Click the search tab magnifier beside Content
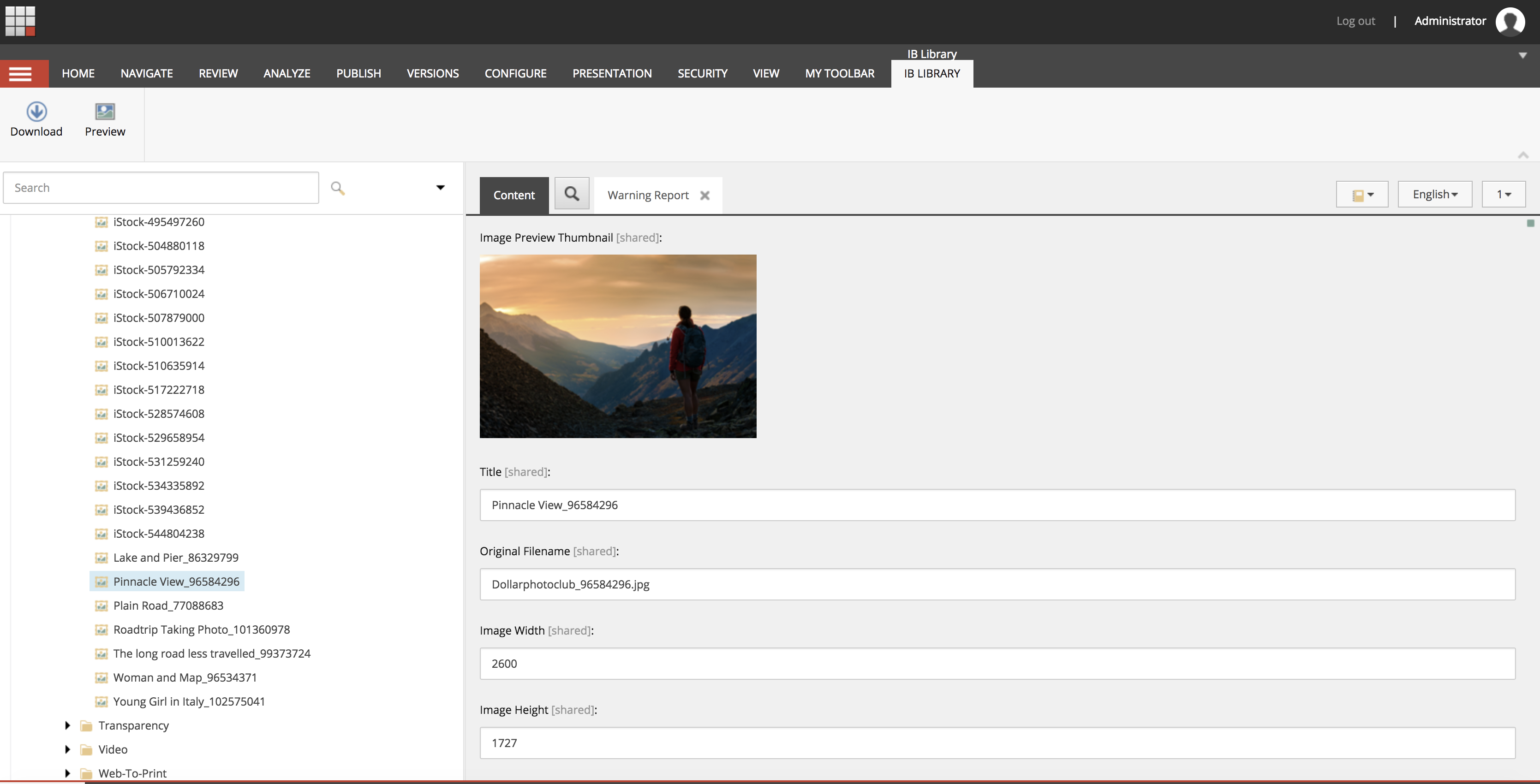The width and height of the screenshot is (1540, 784). pyautogui.click(x=572, y=194)
